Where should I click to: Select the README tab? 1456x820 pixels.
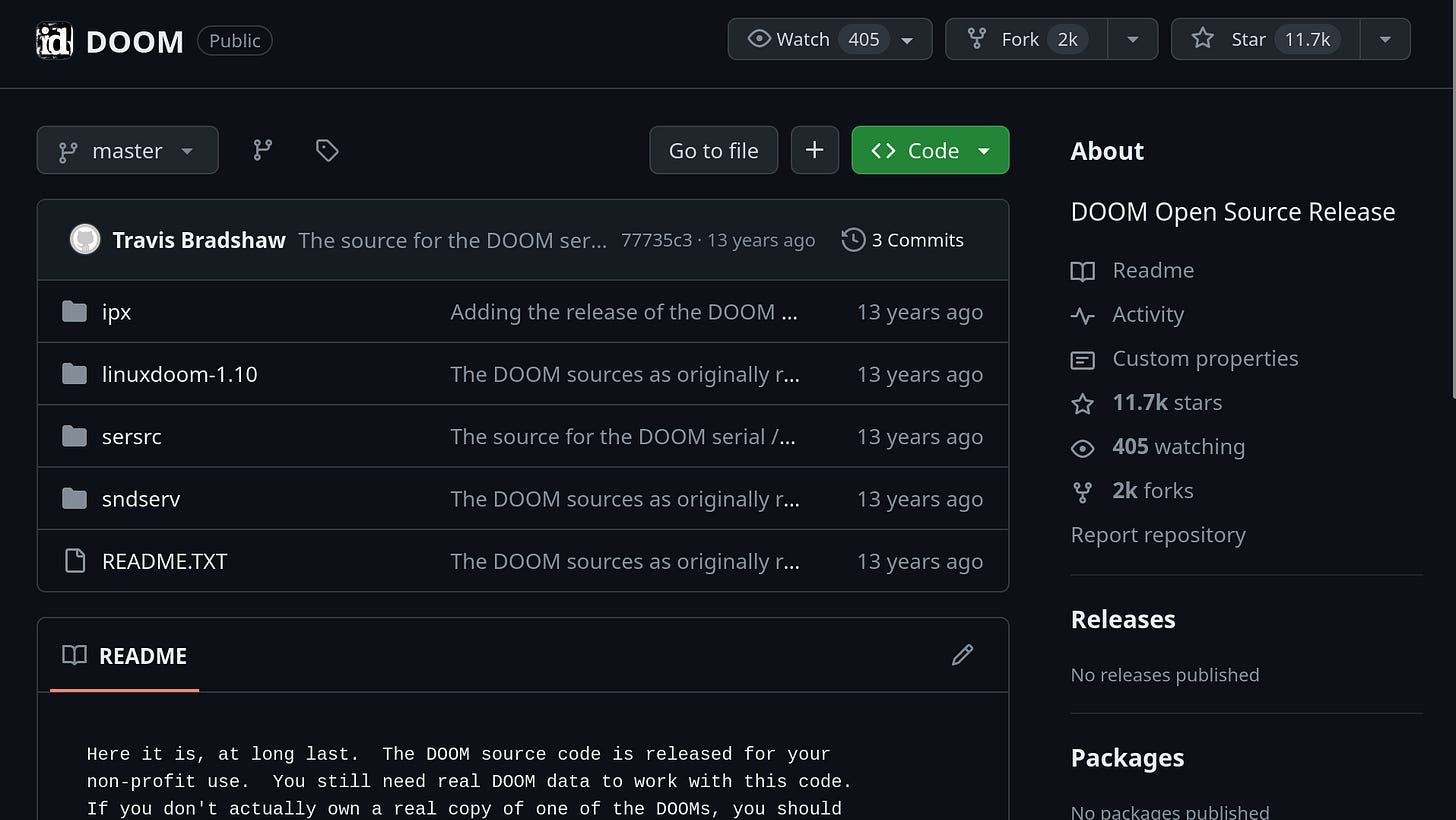tap(125, 656)
